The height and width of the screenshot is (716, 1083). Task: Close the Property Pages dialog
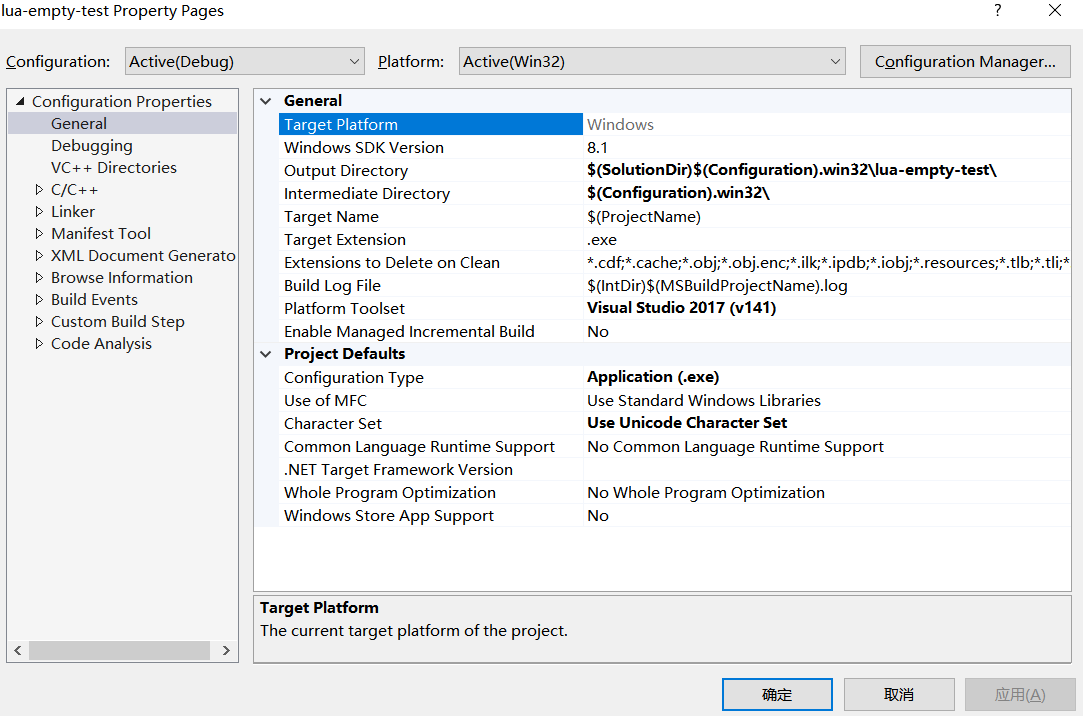(x=1055, y=11)
